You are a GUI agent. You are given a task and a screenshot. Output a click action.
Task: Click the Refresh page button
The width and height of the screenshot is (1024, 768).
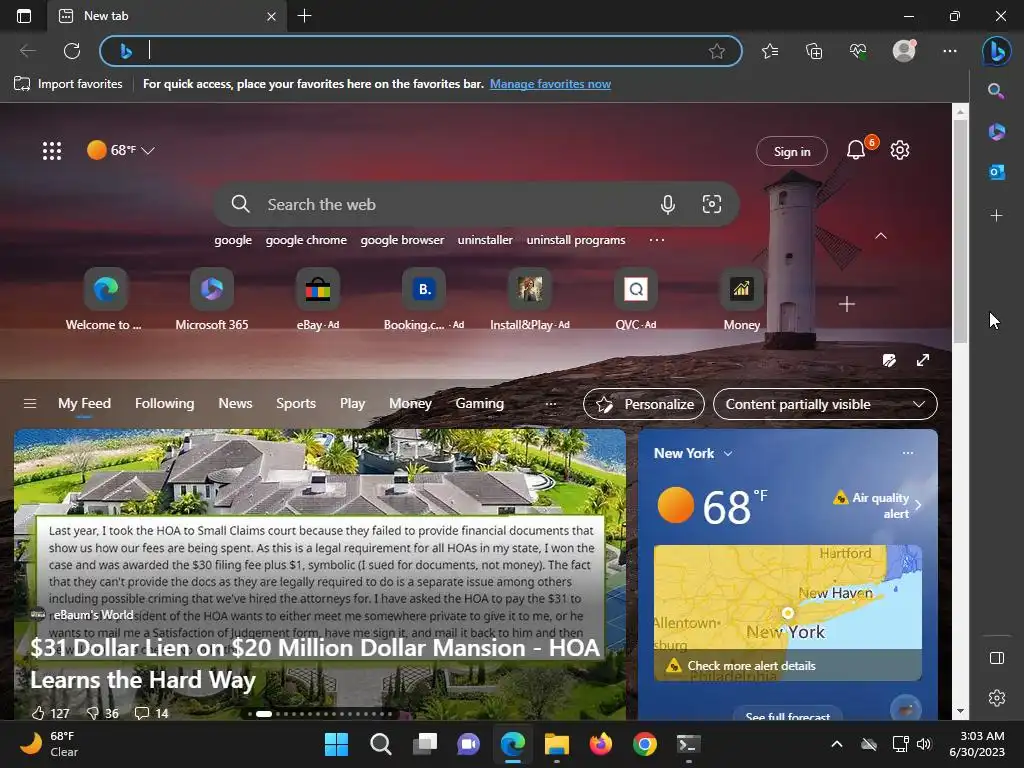[72, 51]
